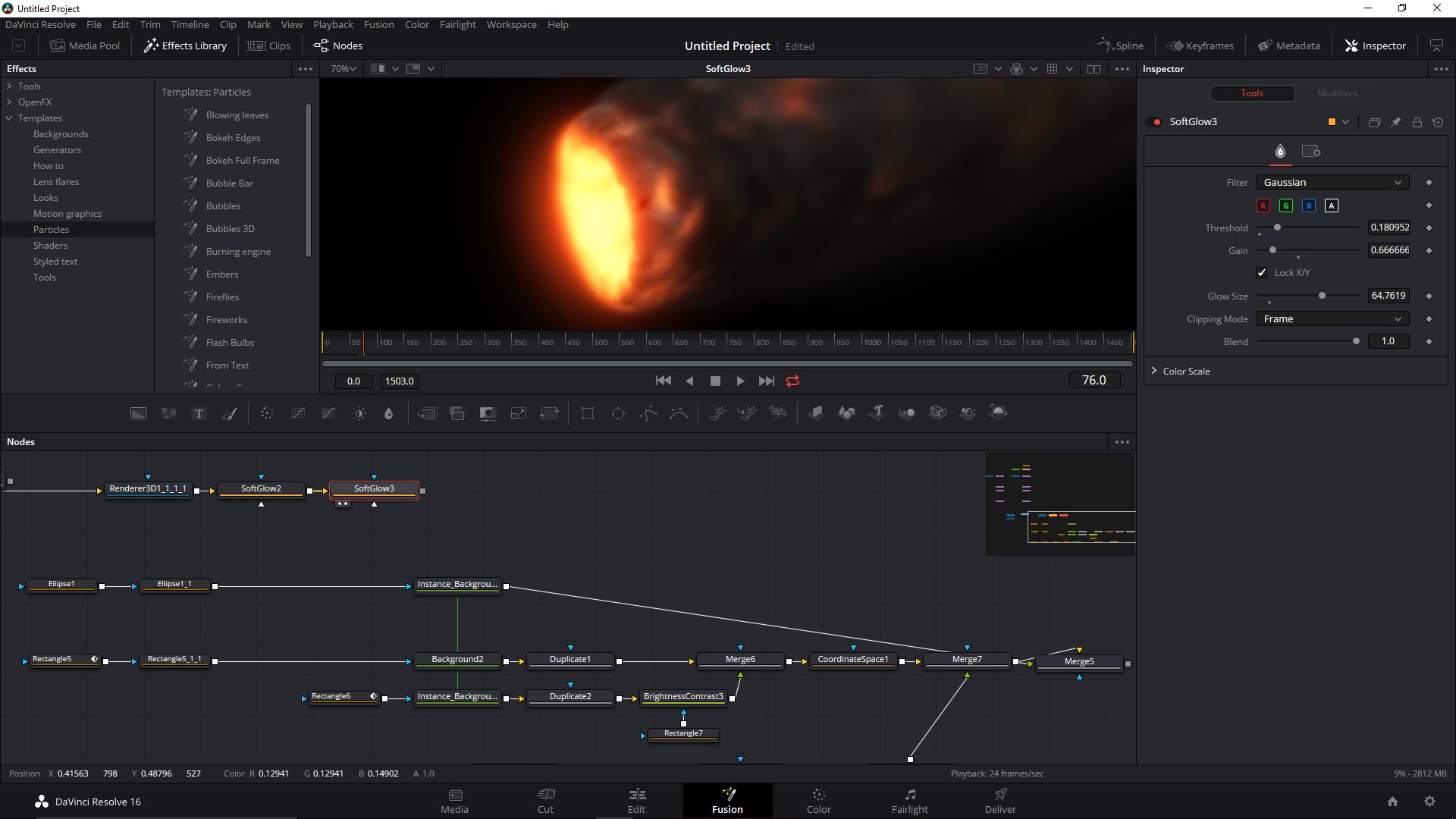Click the SoftGlow3 node in Nodes panel
This screenshot has width=1456, height=819.
pos(374,488)
